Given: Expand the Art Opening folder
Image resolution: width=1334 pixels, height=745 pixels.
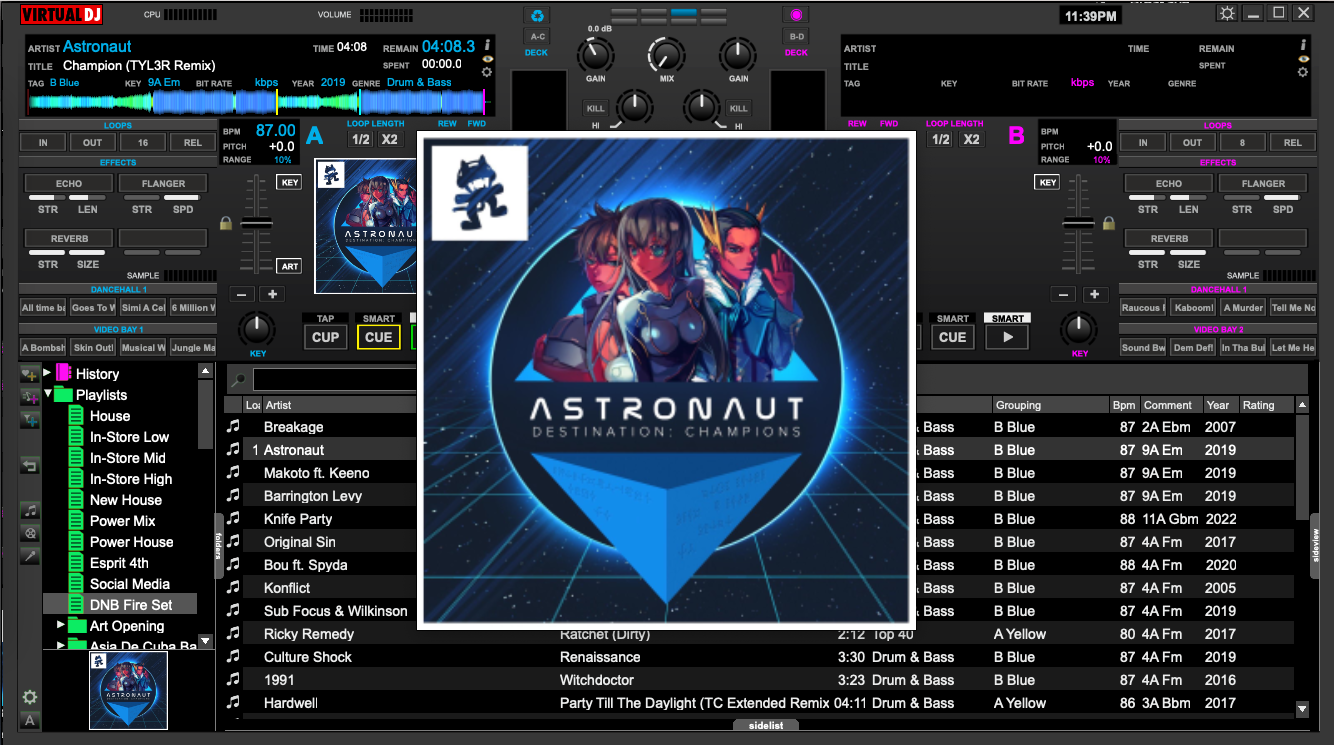Looking at the screenshot, I should (x=61, y=625).
